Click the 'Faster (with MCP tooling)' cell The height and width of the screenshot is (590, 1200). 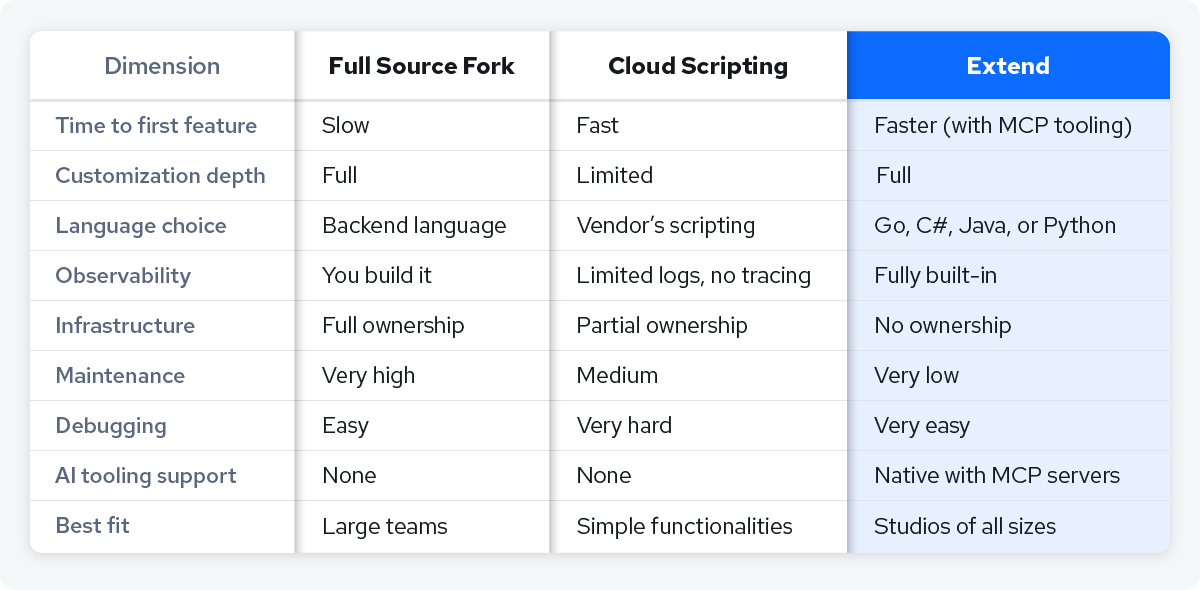point(1000,125)
